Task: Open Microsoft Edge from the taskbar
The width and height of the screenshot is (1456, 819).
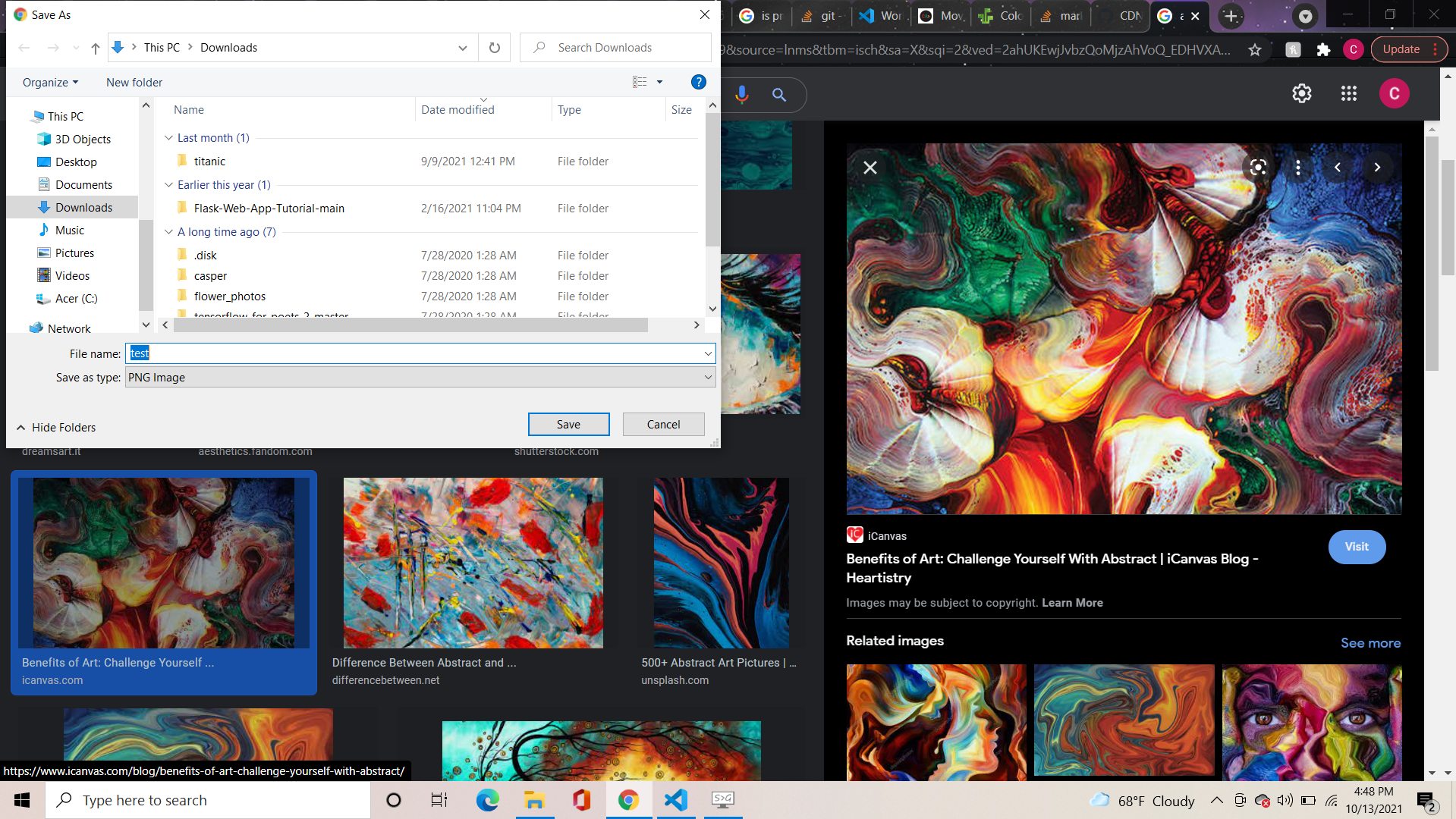Action: click(x=487, y=800)
